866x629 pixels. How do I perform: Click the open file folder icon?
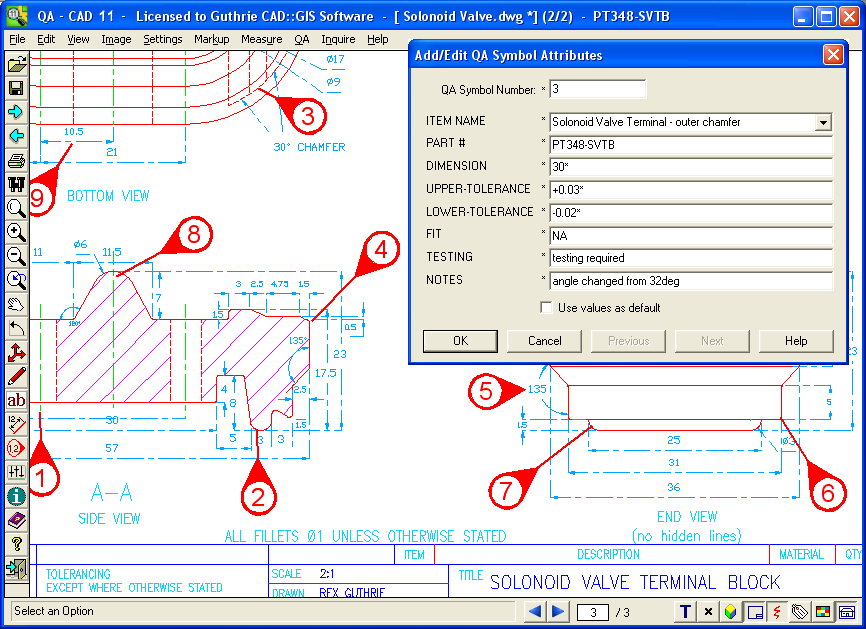coord(17,65)
